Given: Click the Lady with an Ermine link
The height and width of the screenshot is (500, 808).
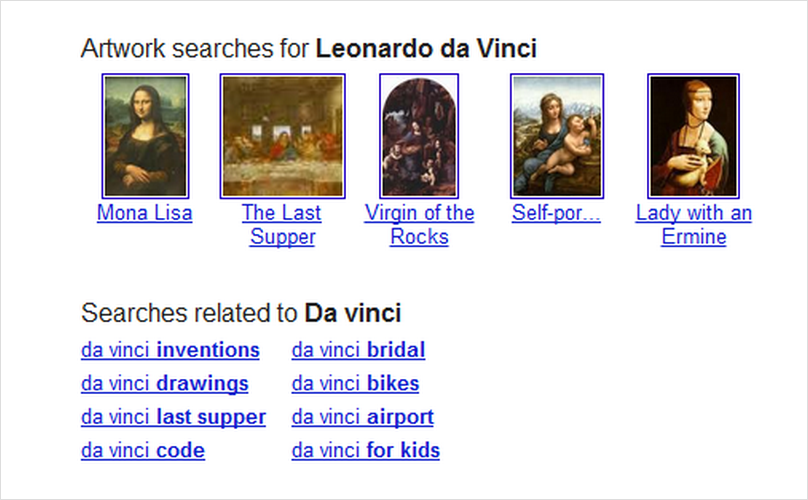Looking at the screenshot, I should pos(693,225).
